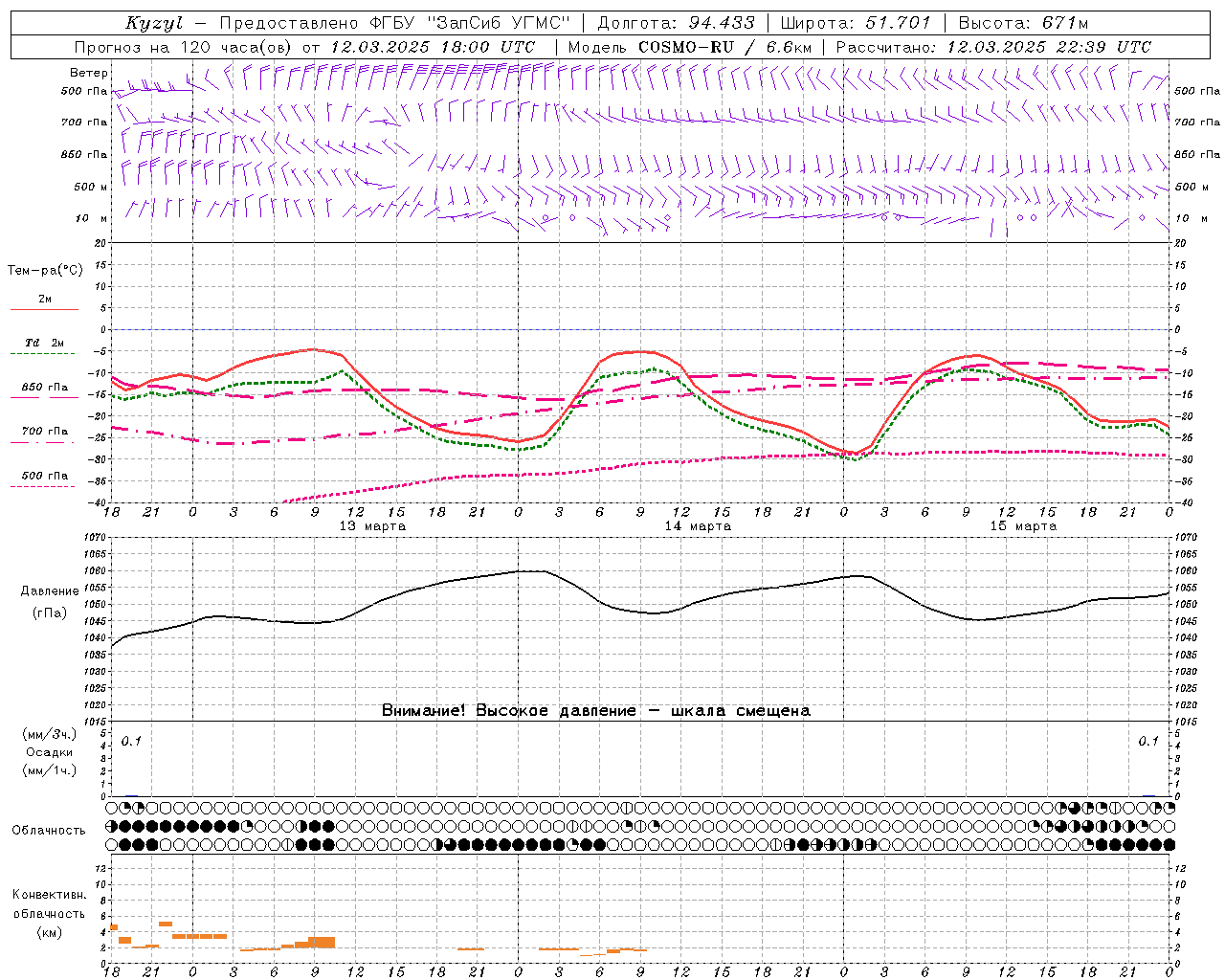Click the 'Давление' pressure panel label
Image resolution: width=1225 pixels, height=980 pixels.
click(x=50, y=591)
